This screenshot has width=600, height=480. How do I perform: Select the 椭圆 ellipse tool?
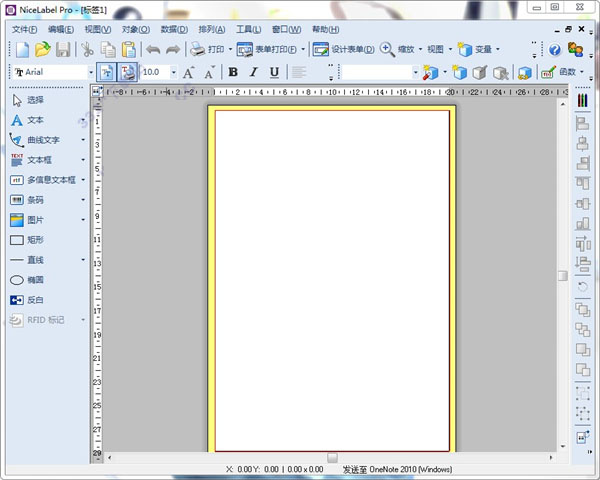[x=35, y=280]
